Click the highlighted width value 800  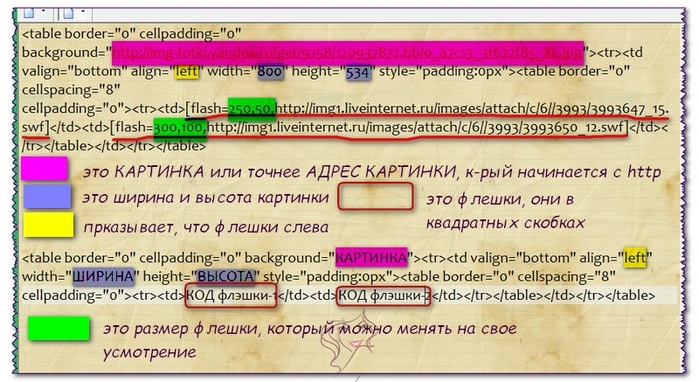point(270,71)
